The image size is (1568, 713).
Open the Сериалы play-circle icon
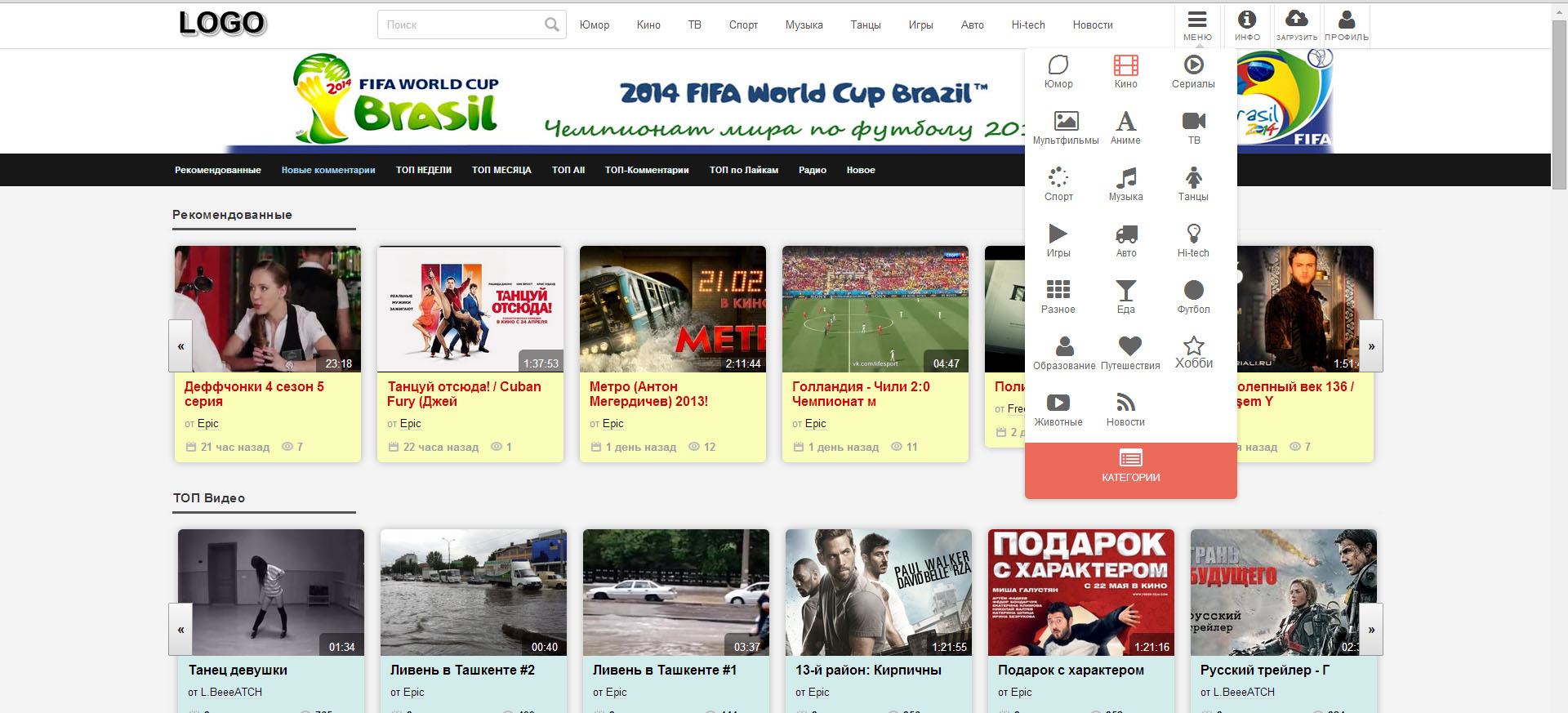pos(1194,65)
